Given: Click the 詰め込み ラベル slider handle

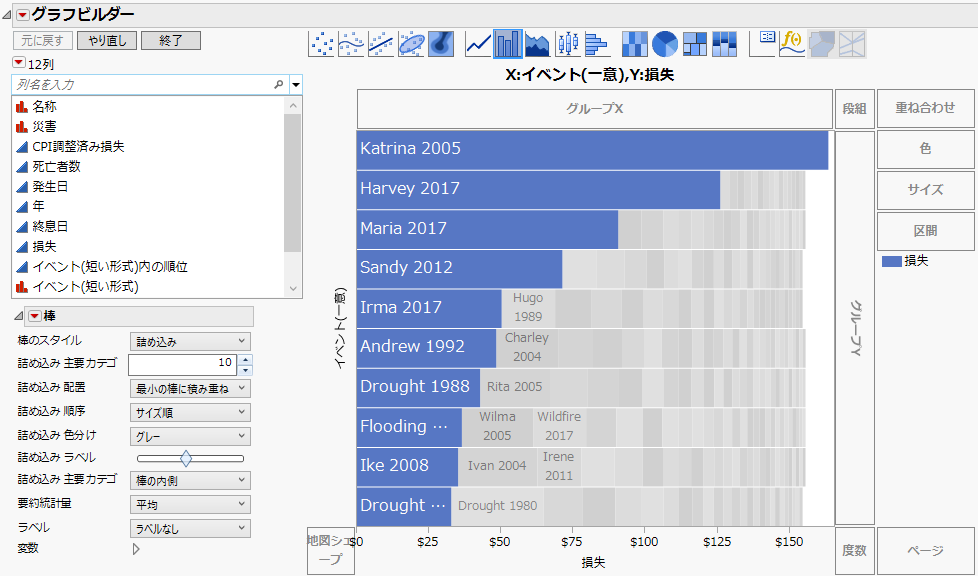Looking at the screenshot, I should [186, 458].
